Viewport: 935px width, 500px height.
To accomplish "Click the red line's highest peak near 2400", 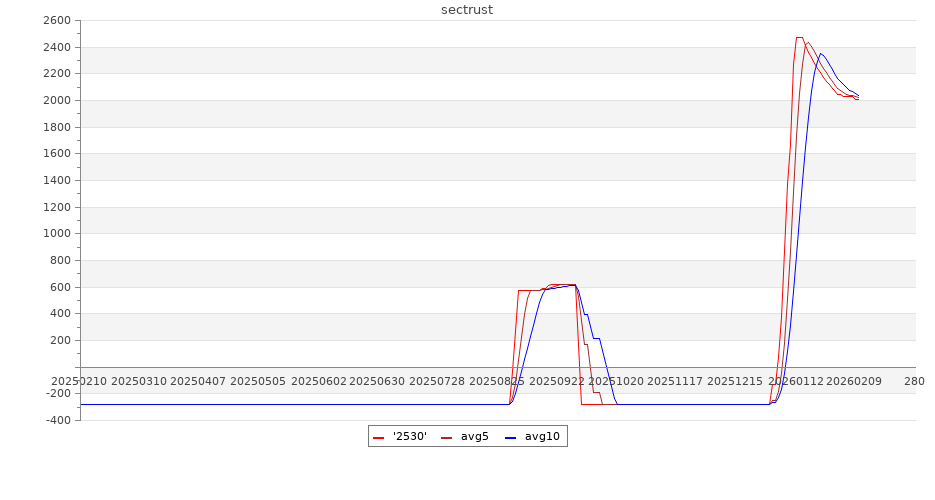I will click(799, 37).
